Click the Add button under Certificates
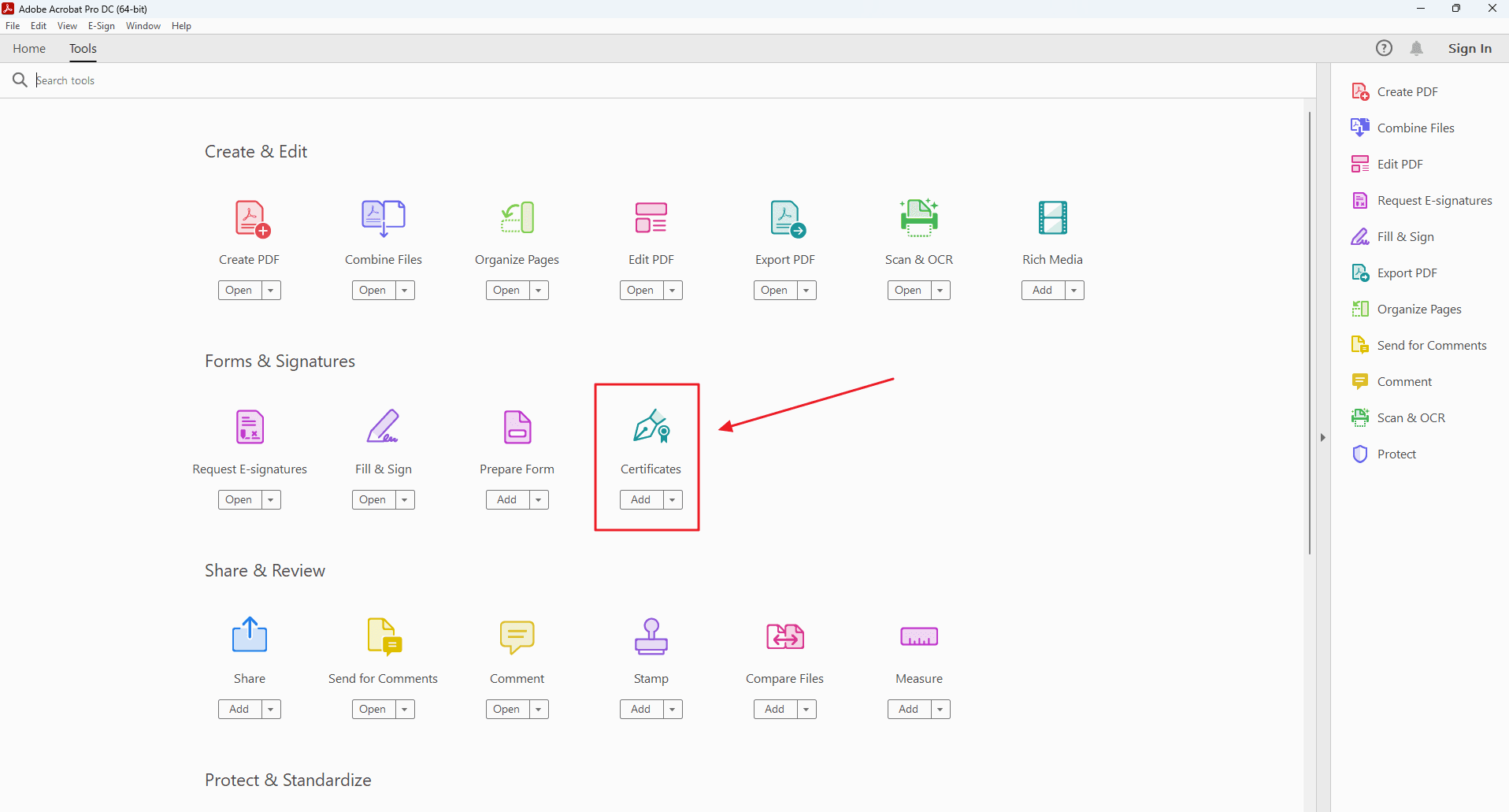The height and width of the screenshot is (812, 1509). pos(641,500)
